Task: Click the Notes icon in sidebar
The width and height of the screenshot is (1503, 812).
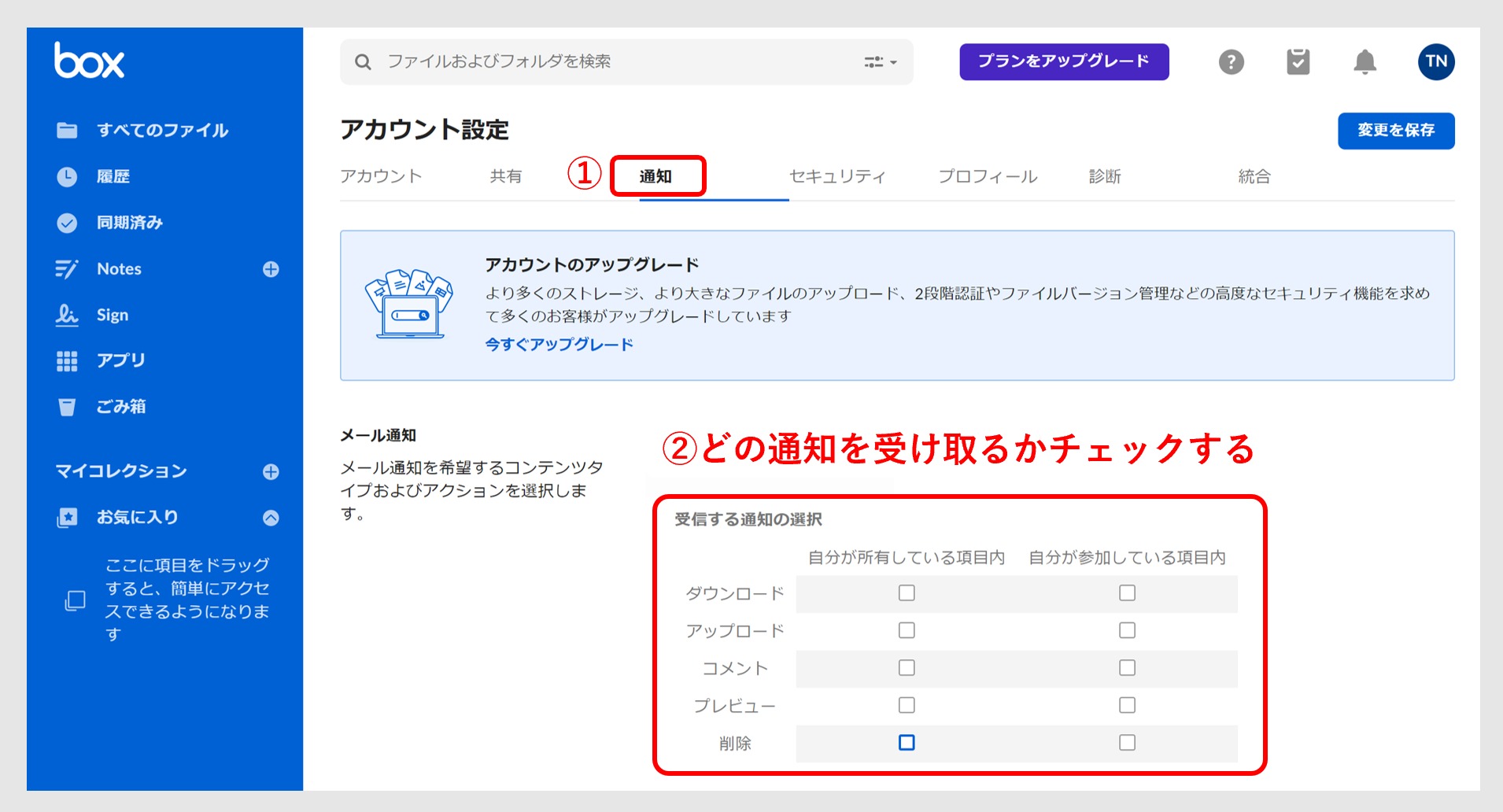Action: tap(67, 269)
